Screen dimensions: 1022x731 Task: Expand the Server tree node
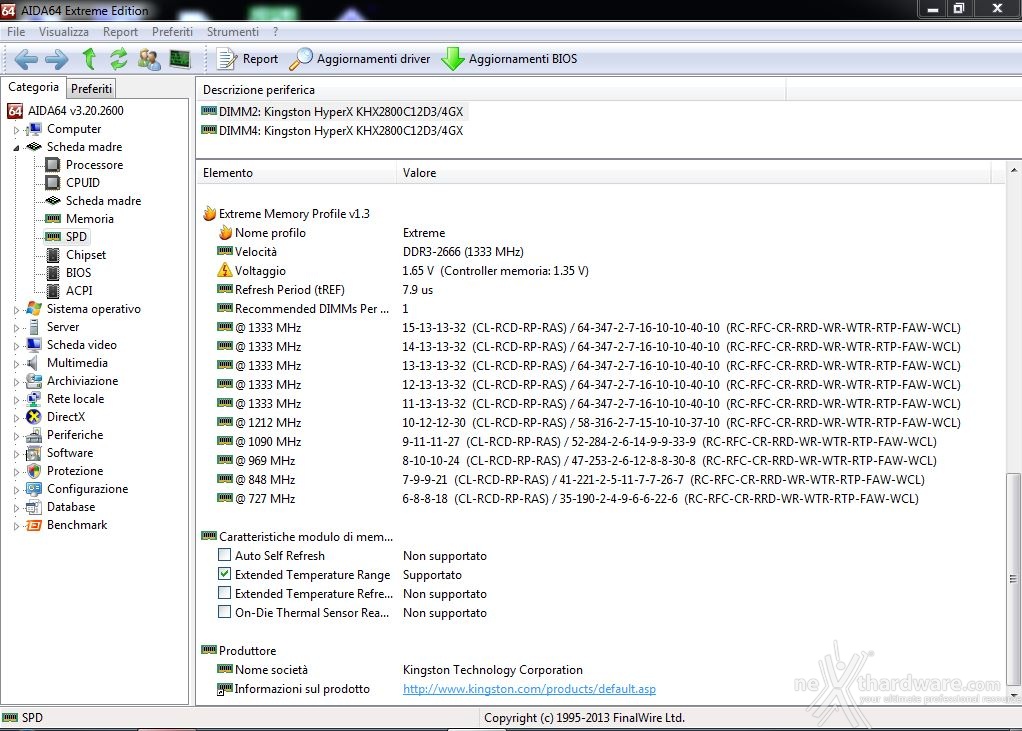coord(16,328)
